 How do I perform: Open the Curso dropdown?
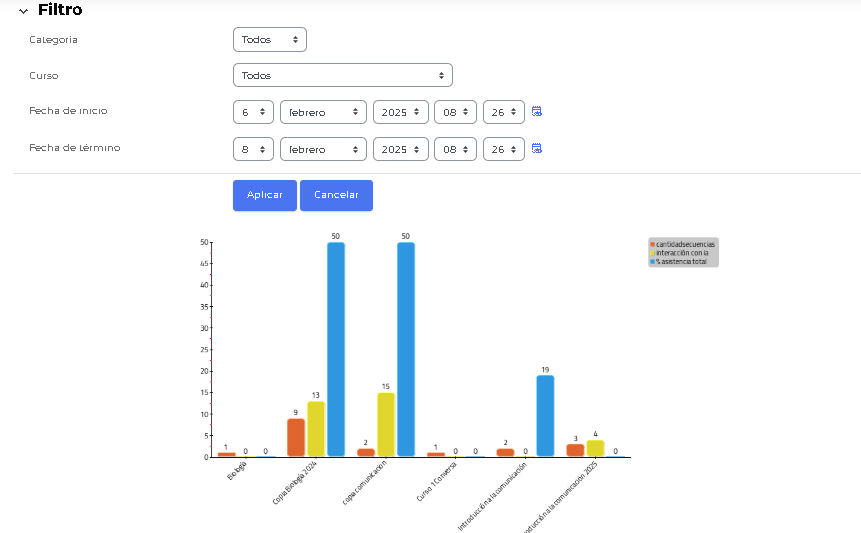click(342, 75)
